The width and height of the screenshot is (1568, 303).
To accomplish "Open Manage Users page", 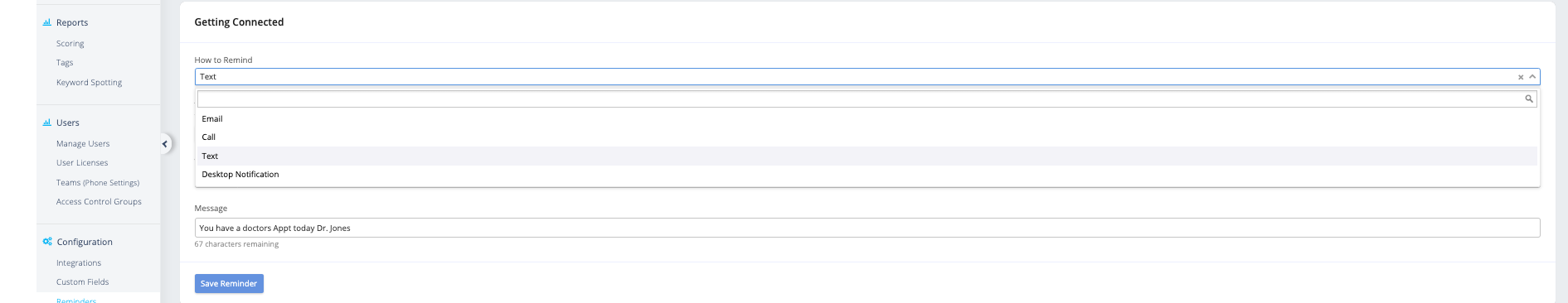I will [x=83, y=144].
